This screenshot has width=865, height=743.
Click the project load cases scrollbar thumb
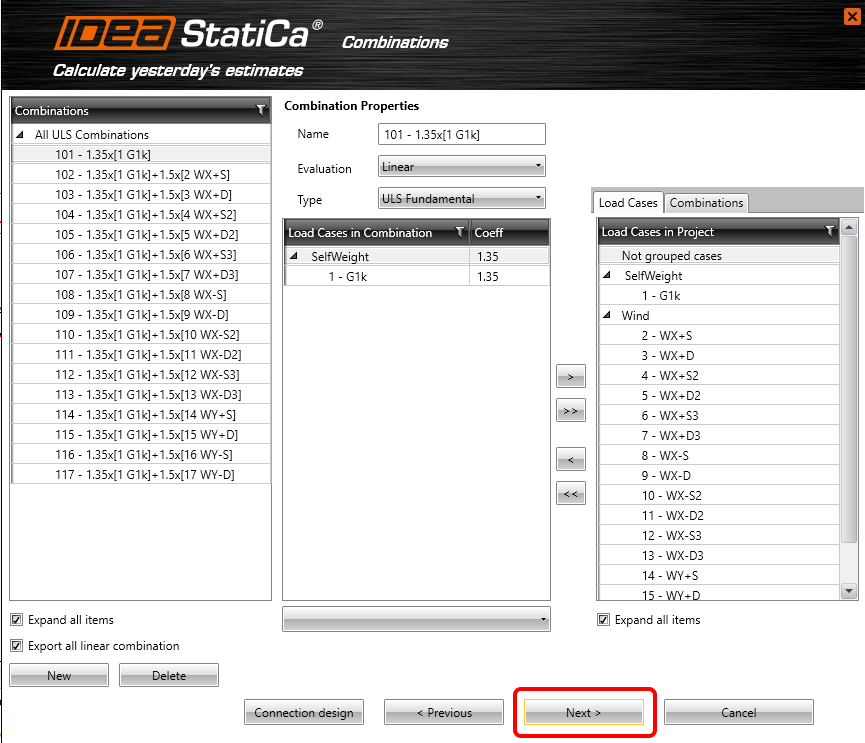tap(849, 389)
